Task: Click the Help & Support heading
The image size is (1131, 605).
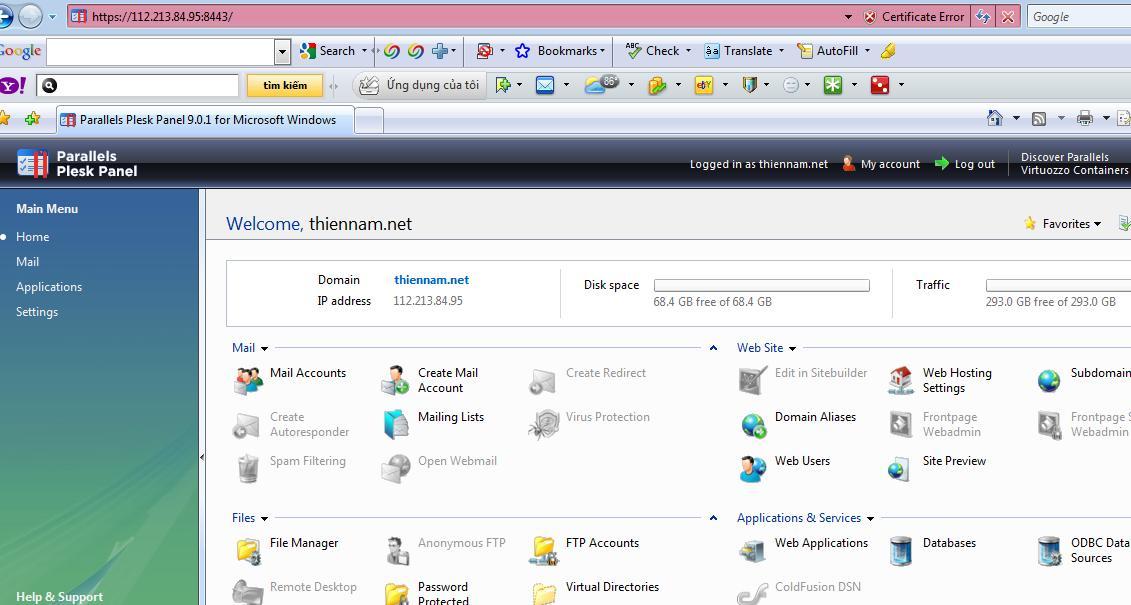Action: click(59, 597)
